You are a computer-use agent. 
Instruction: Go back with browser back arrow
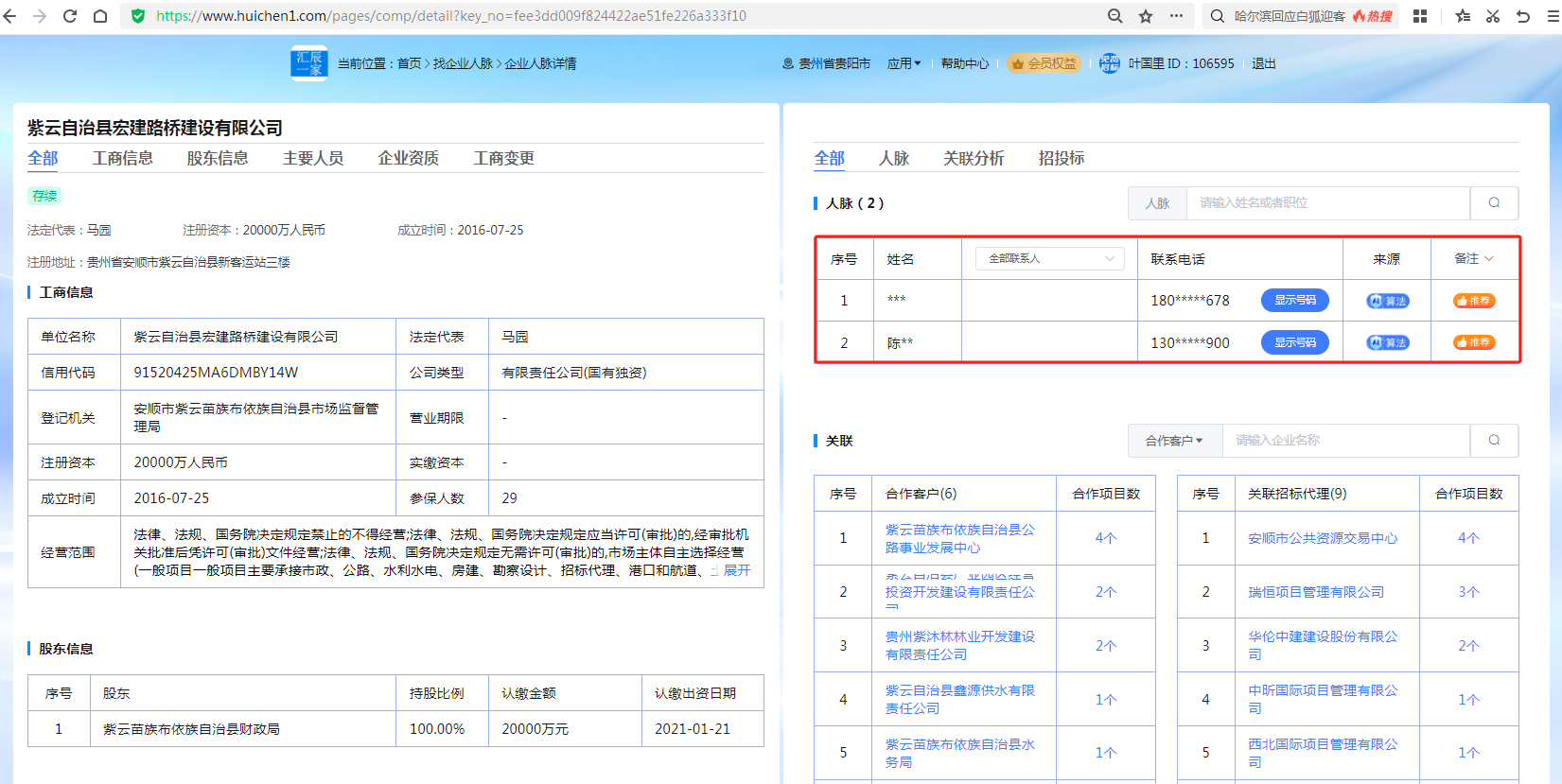10,16
